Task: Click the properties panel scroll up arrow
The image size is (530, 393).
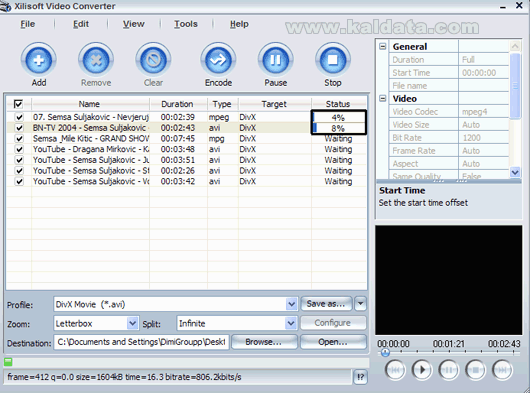Action: pos(515,46)
